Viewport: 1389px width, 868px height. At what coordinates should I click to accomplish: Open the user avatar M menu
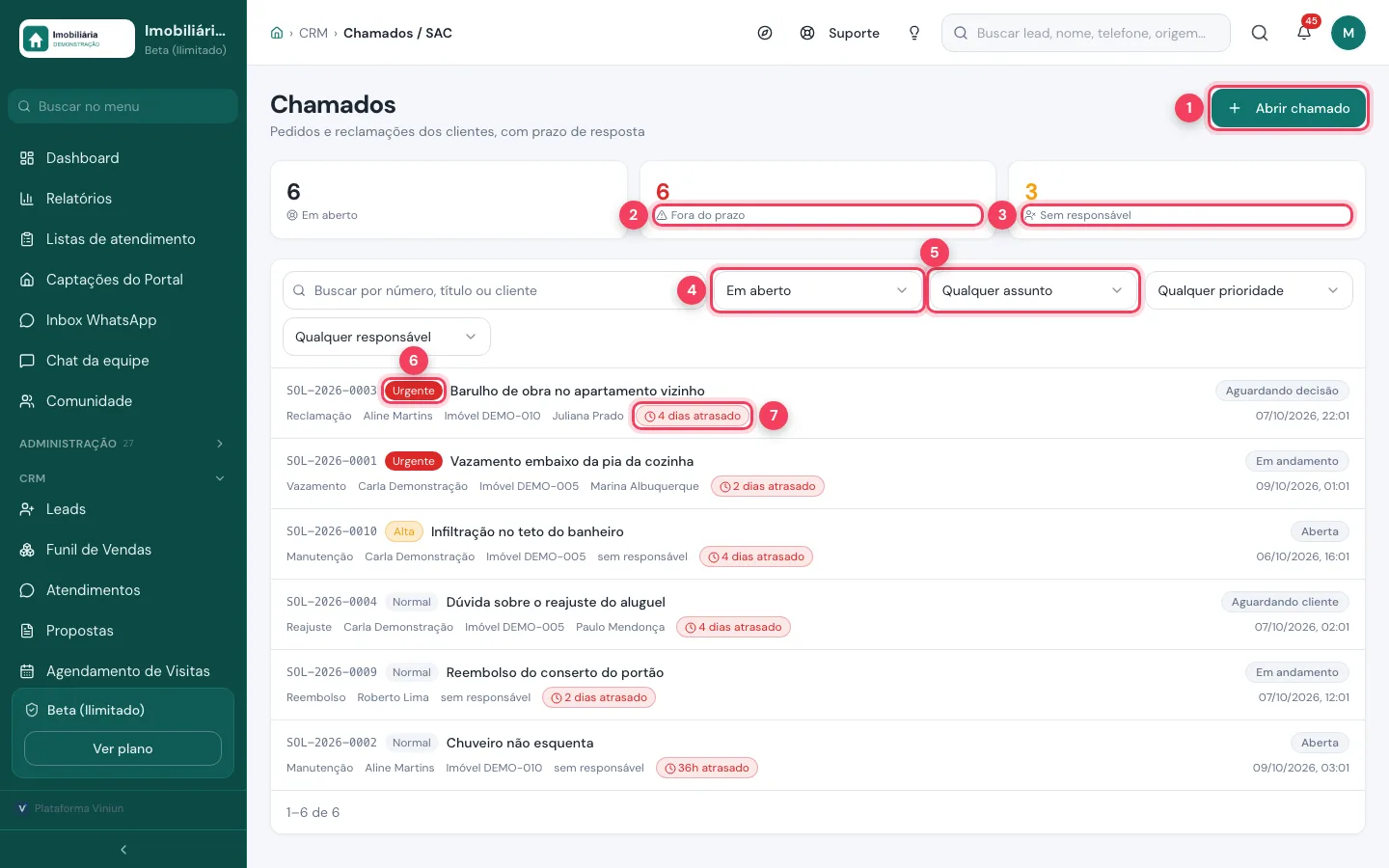click(x=1348, y=33)
